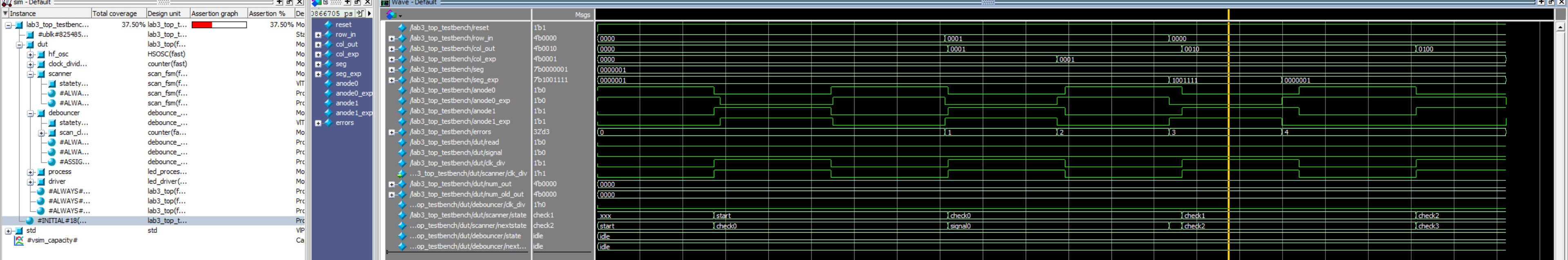The height and width of the screenshot is (260, 1568).
Task: Click the #INITIAL#18 process icon
Action: [x=30, y=220]
